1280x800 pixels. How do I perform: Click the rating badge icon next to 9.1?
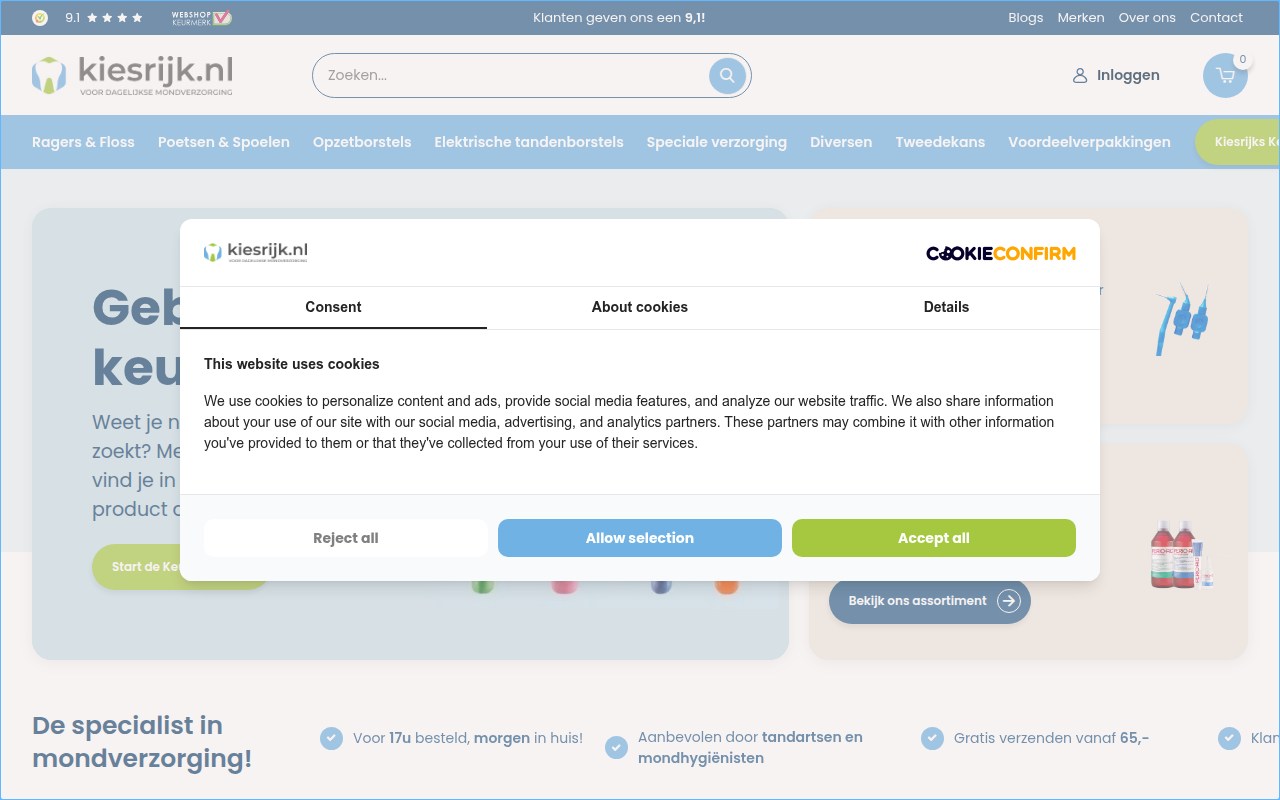(40, 18)
